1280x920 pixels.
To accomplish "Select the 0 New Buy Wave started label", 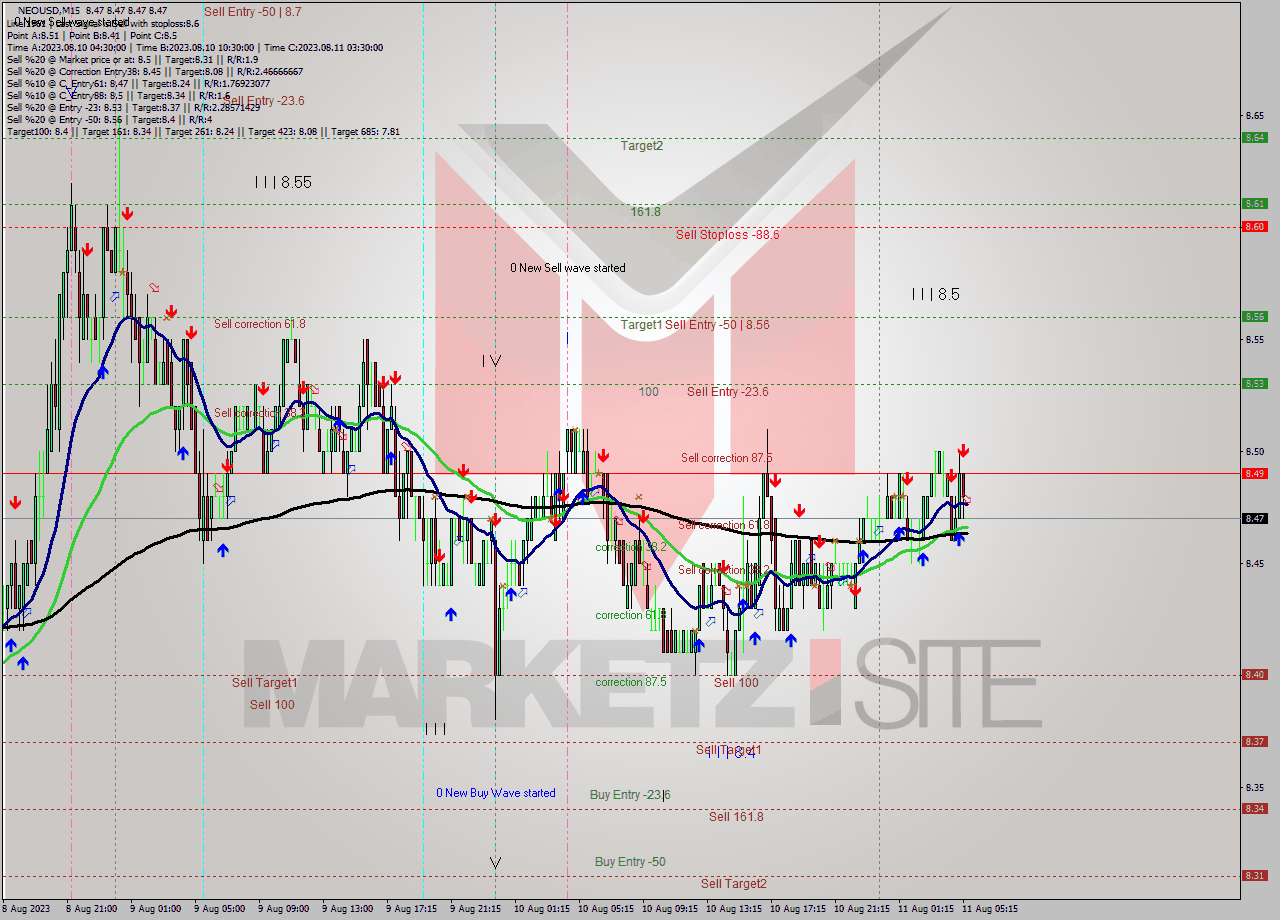I will click(496, 793).
